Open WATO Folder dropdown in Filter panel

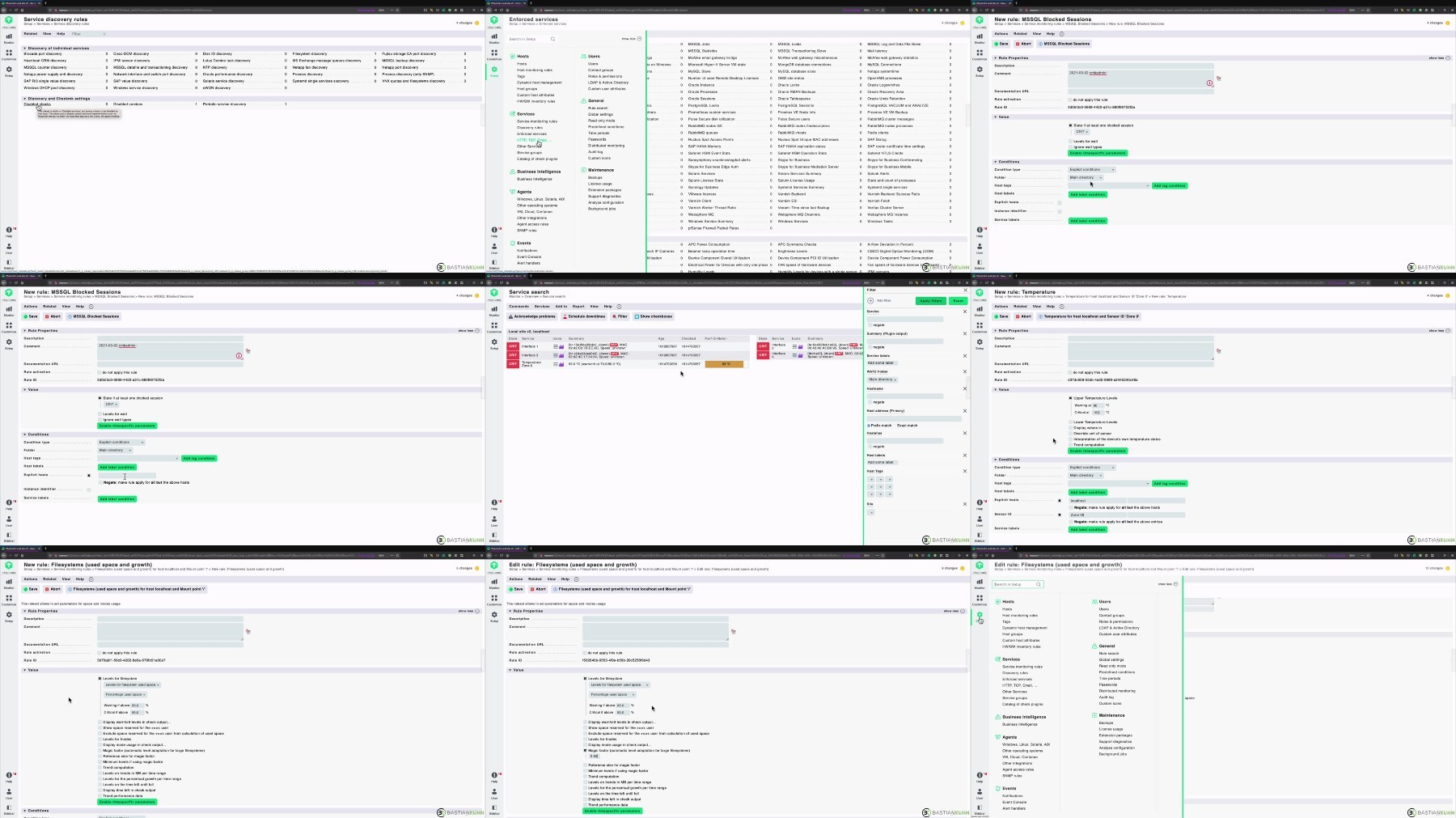(x=882, y=379)
